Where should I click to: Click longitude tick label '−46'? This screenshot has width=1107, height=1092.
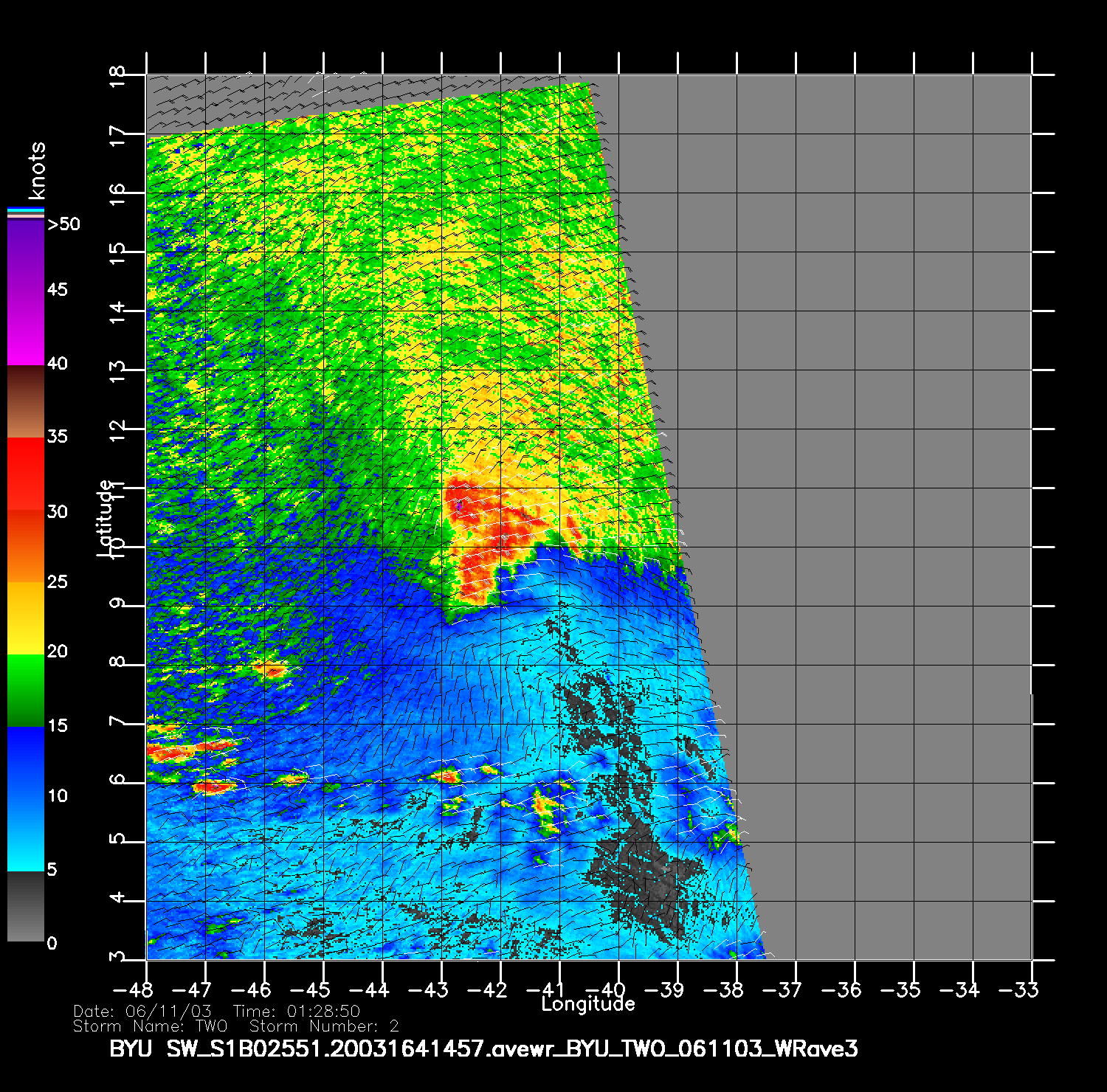(251, 989)
